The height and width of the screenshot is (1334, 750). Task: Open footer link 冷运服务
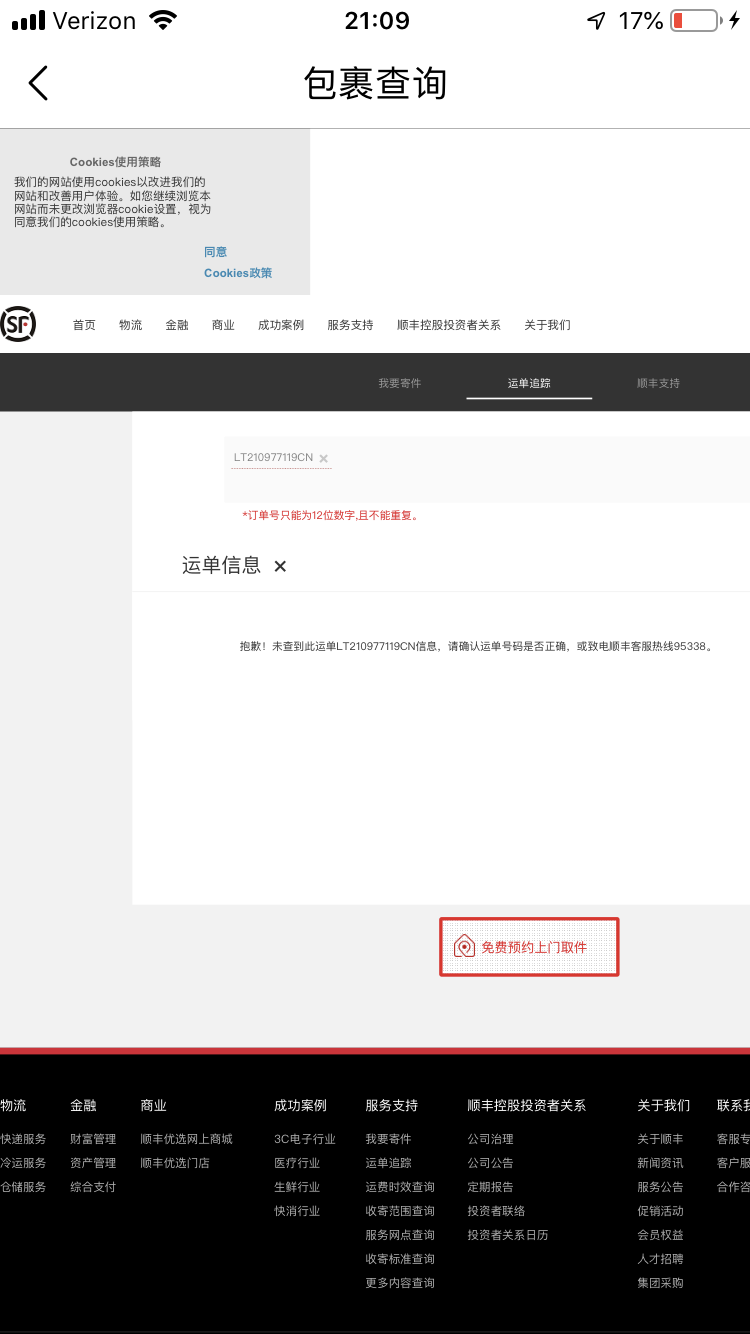click(23, 1163)
